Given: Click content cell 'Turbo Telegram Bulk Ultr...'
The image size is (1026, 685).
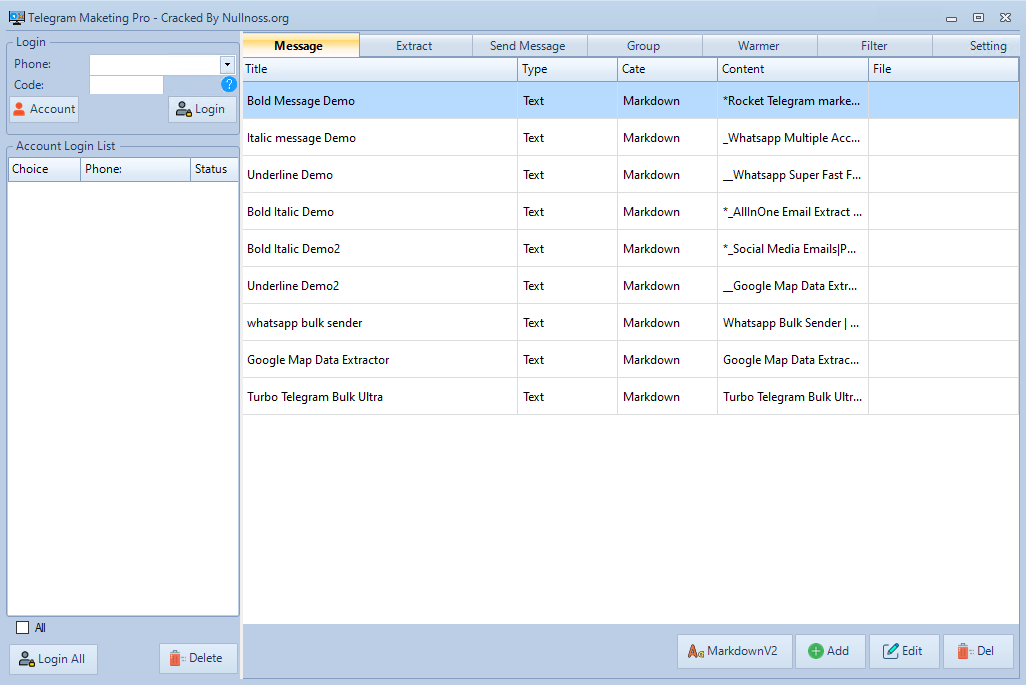Looking at the screenshot, I should click(792, 396).
